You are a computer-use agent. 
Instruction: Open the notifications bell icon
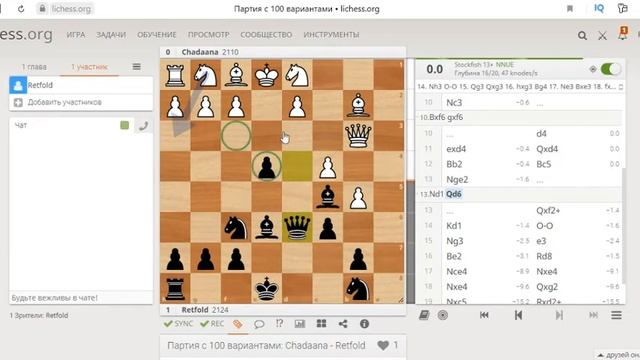pos(622,34)
